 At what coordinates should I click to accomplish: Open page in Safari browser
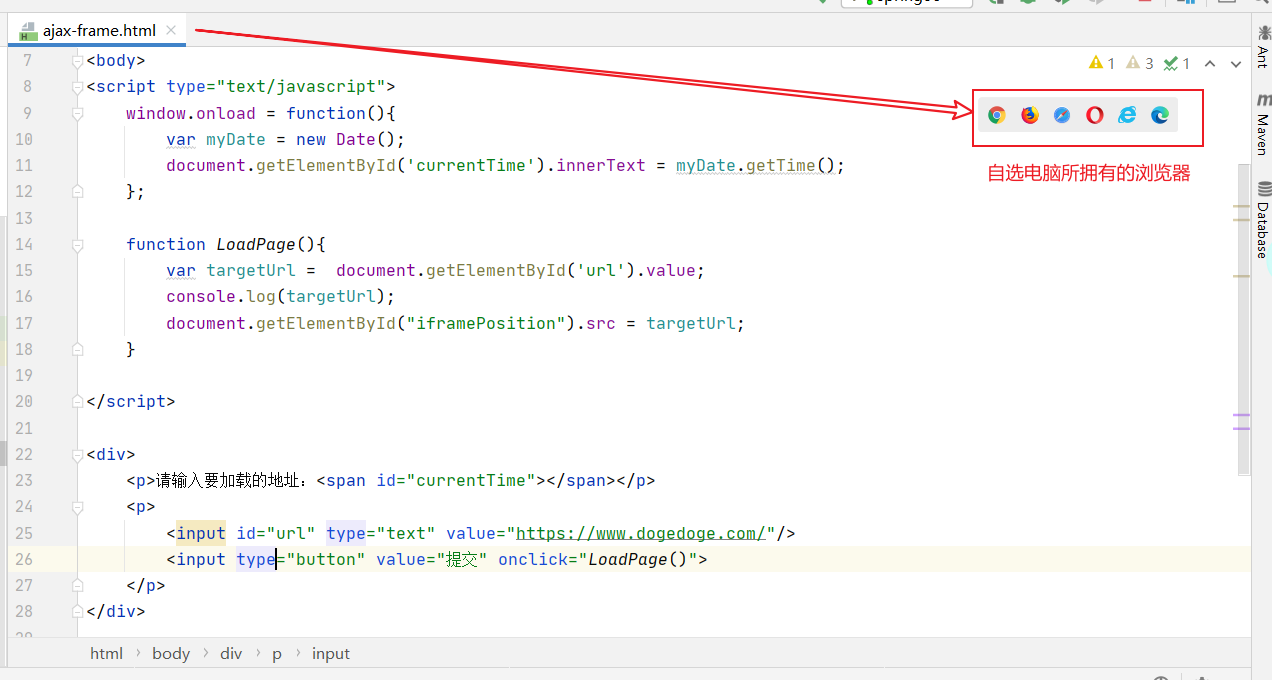[1062, 115]
